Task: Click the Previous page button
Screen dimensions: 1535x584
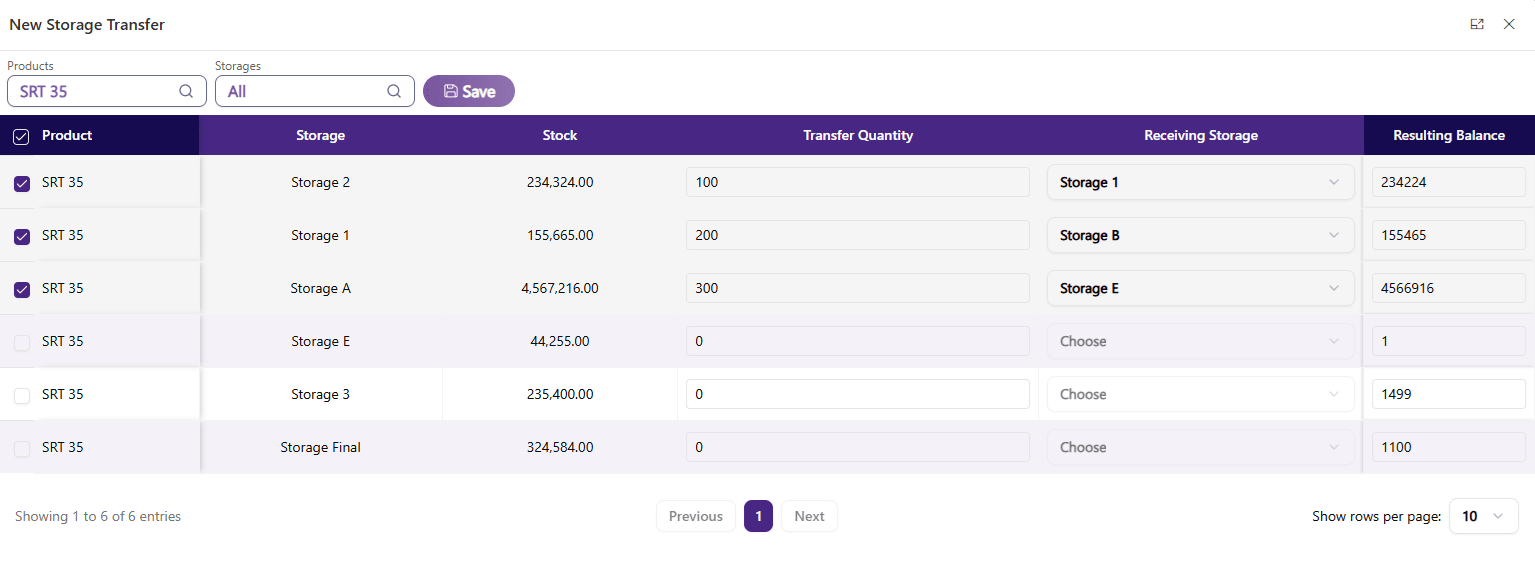Action: click(x=695, y=517)
